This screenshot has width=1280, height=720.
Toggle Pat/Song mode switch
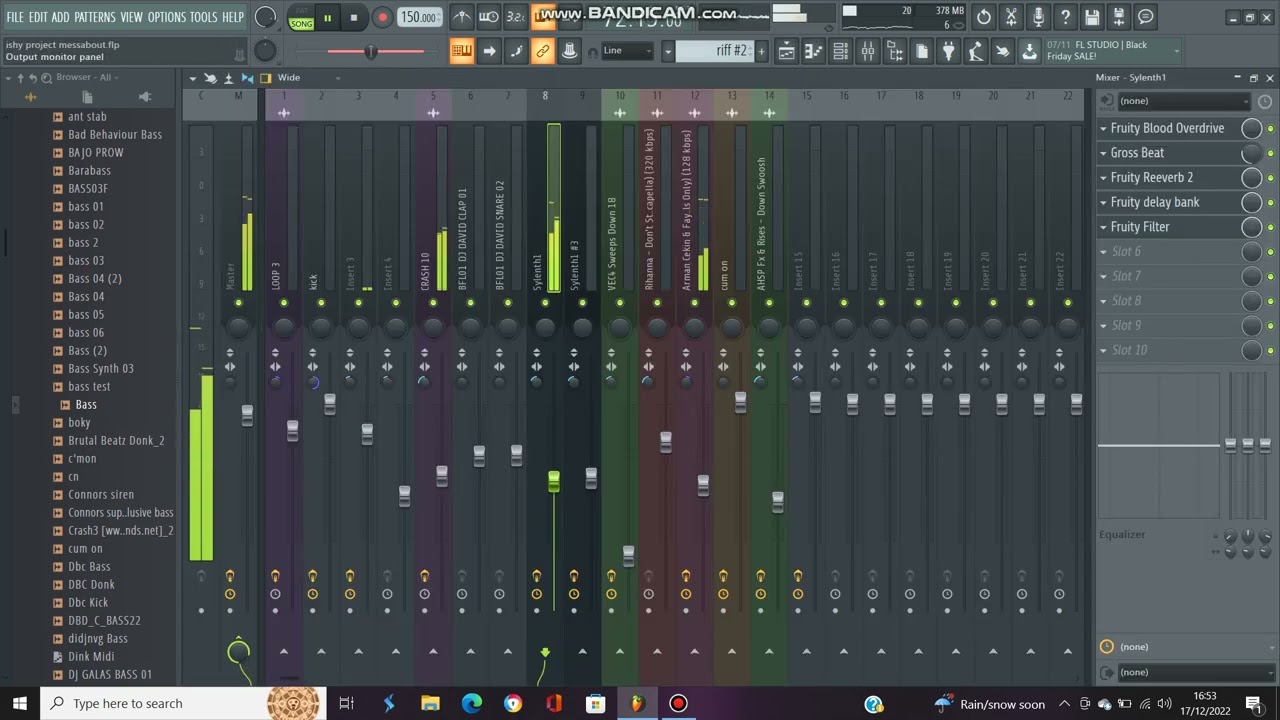(301, 18)
